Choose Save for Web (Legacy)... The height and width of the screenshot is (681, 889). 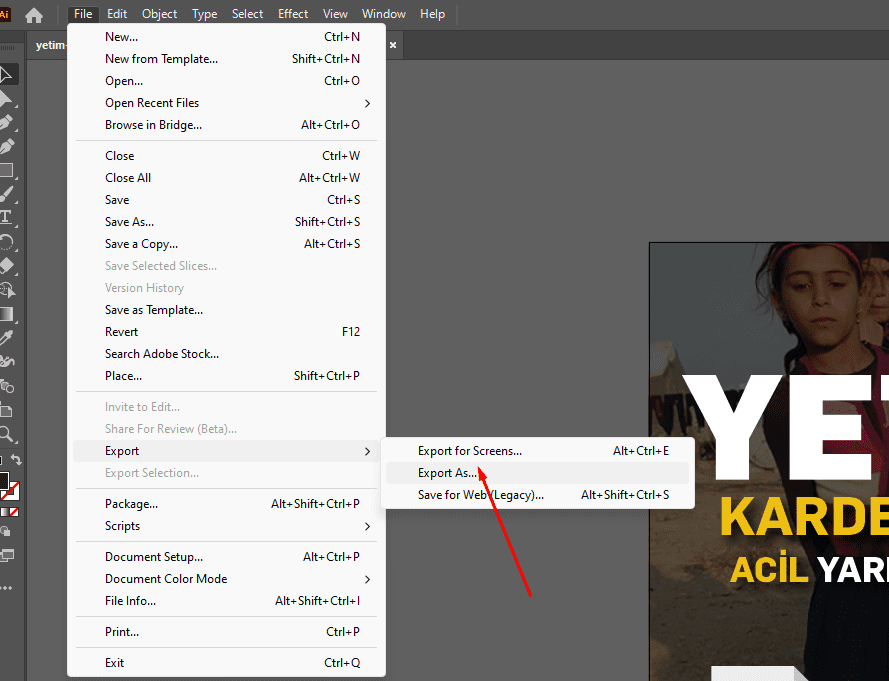click(x=537, y=495)
